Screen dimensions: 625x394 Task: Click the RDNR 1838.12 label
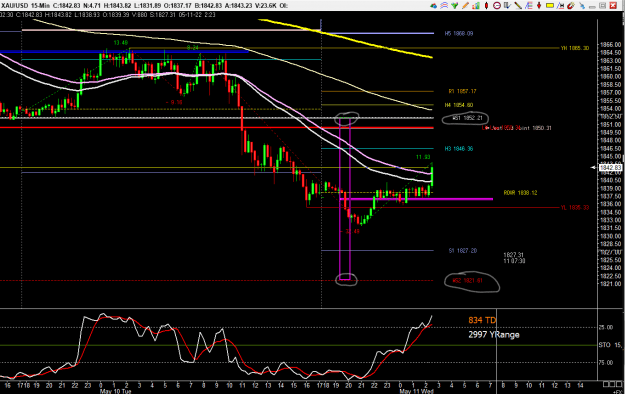[520, 193]
